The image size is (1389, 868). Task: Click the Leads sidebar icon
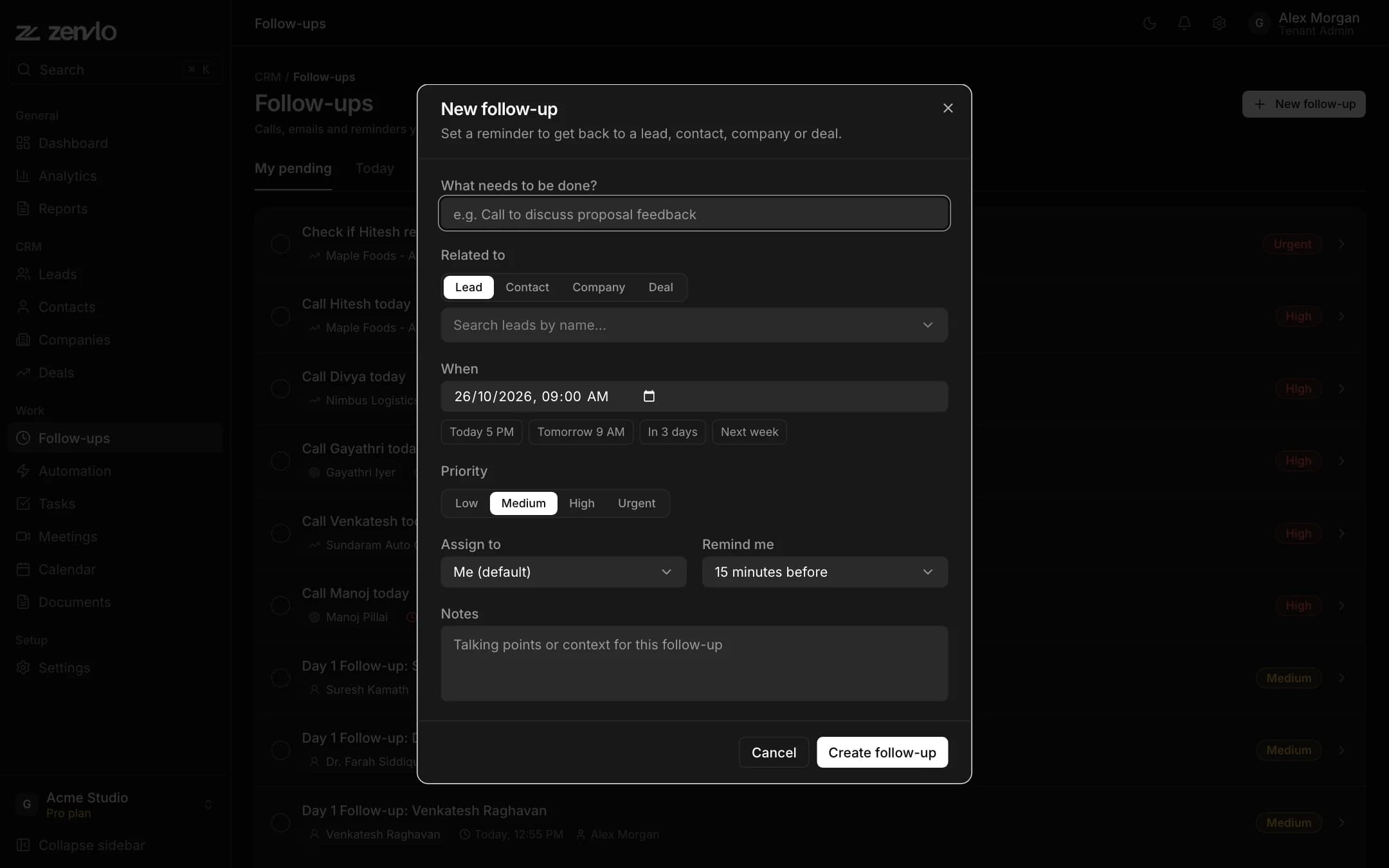point(23,274)
